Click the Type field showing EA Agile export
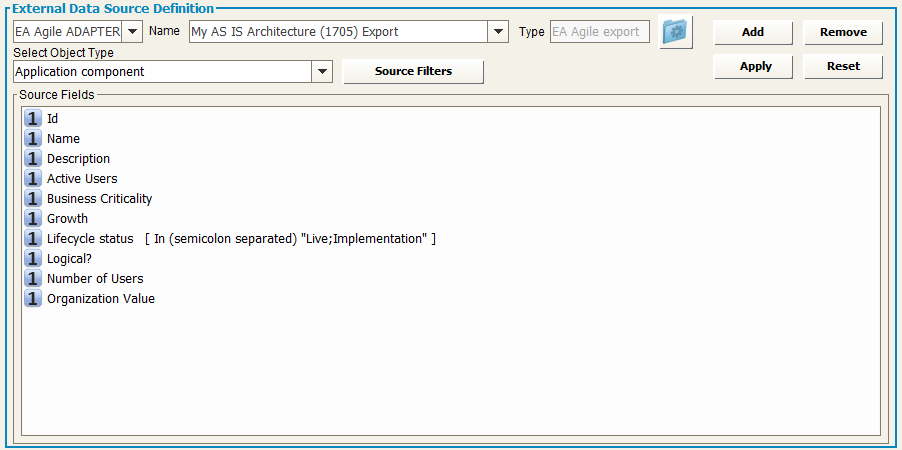This screenshot has width=902, height=450. click(x=600, y=32)
